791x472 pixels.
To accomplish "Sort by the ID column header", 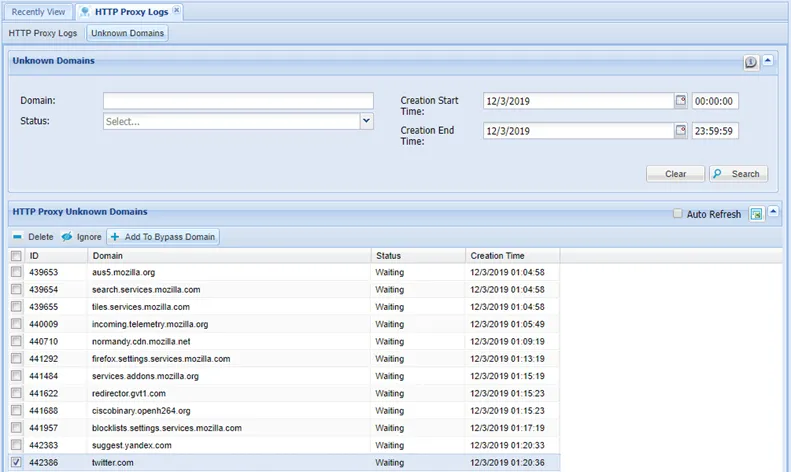I will point(55,256).
